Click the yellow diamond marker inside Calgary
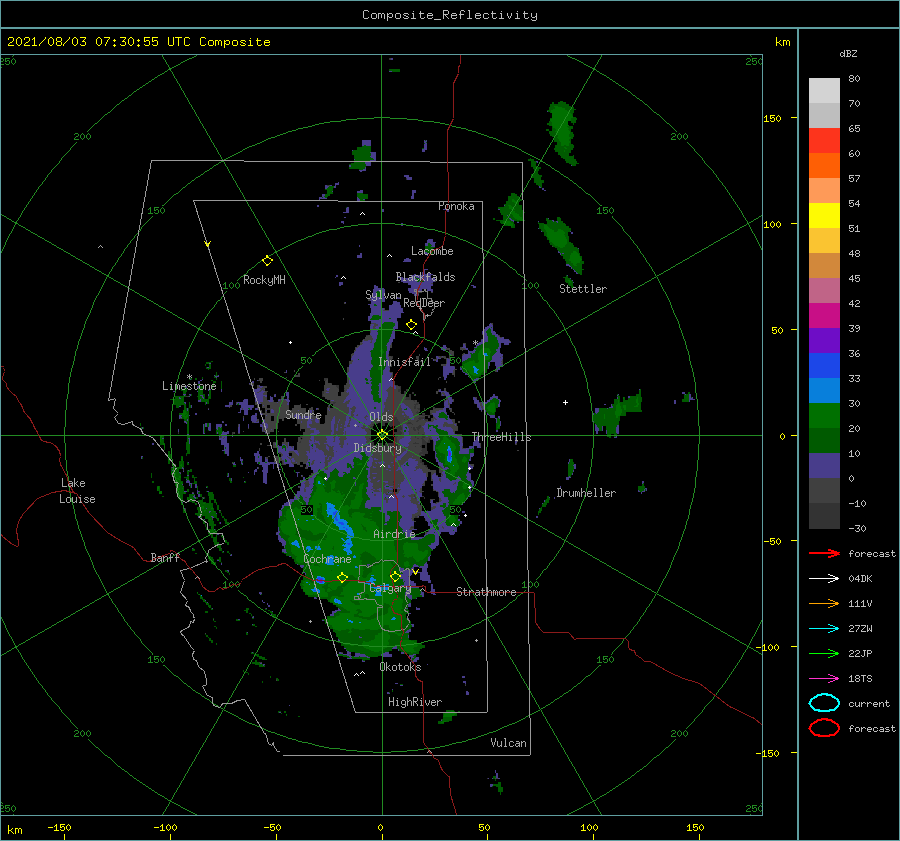This screenshot has height=841, width=900. pyautogui.click(x=395, y=576)
